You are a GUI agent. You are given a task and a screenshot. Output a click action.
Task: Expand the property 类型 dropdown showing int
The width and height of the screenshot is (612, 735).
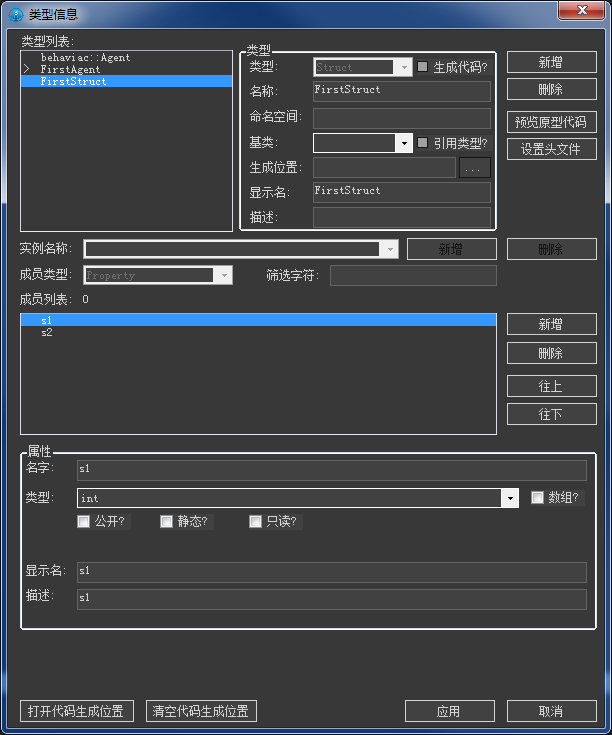(509, 498)
